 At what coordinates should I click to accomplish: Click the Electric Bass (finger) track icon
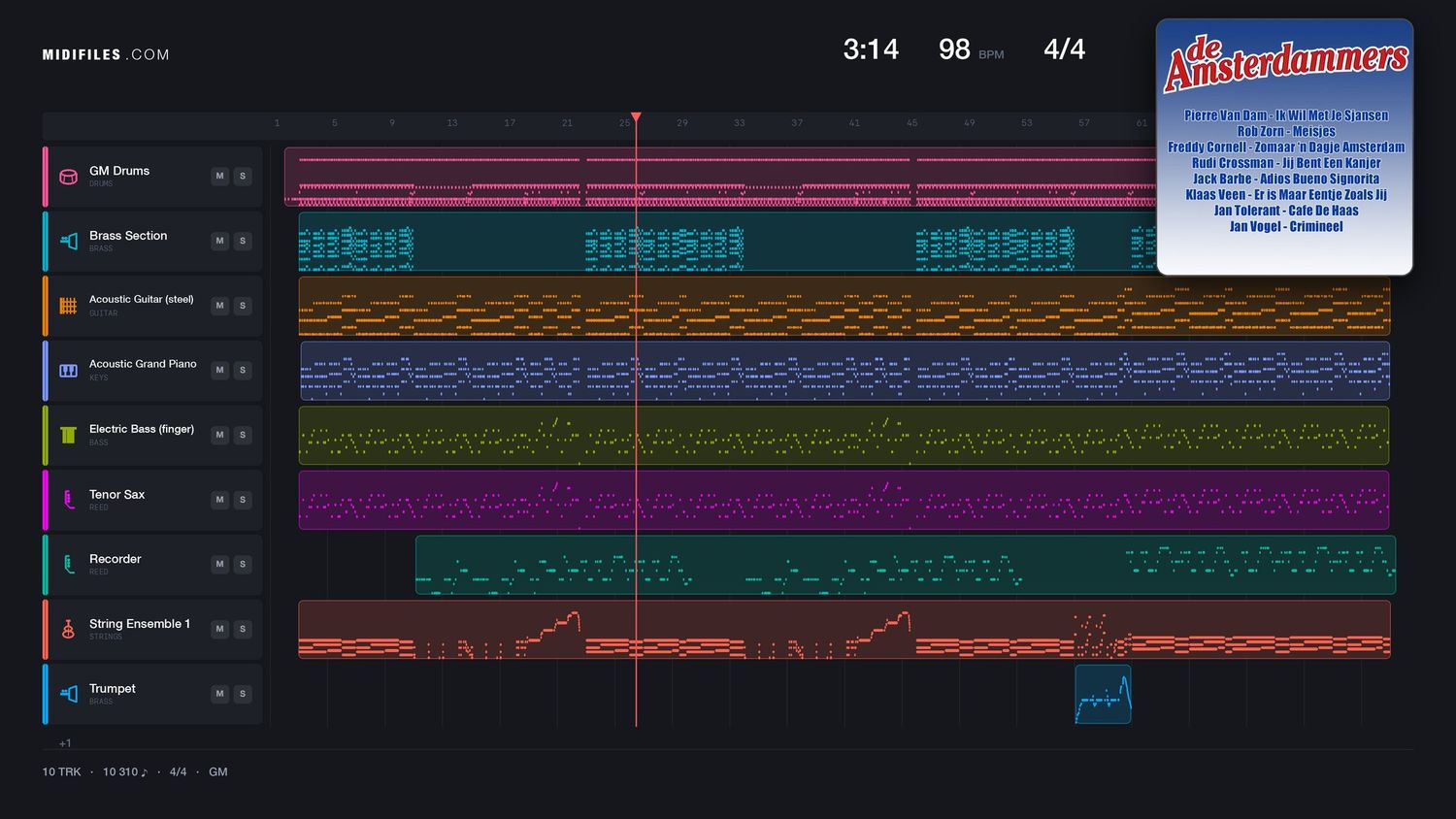(68, 435)
